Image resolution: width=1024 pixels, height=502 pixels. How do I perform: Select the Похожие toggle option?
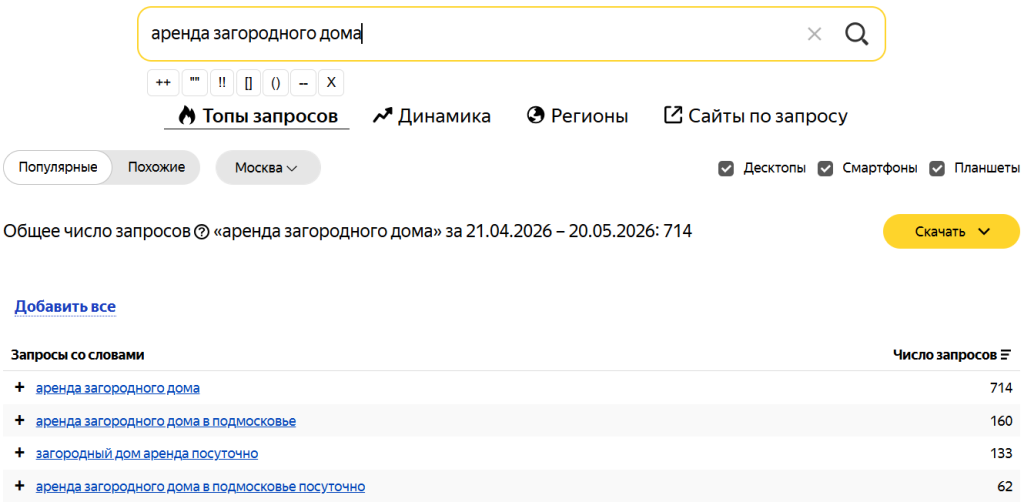(x=156, y=167)
